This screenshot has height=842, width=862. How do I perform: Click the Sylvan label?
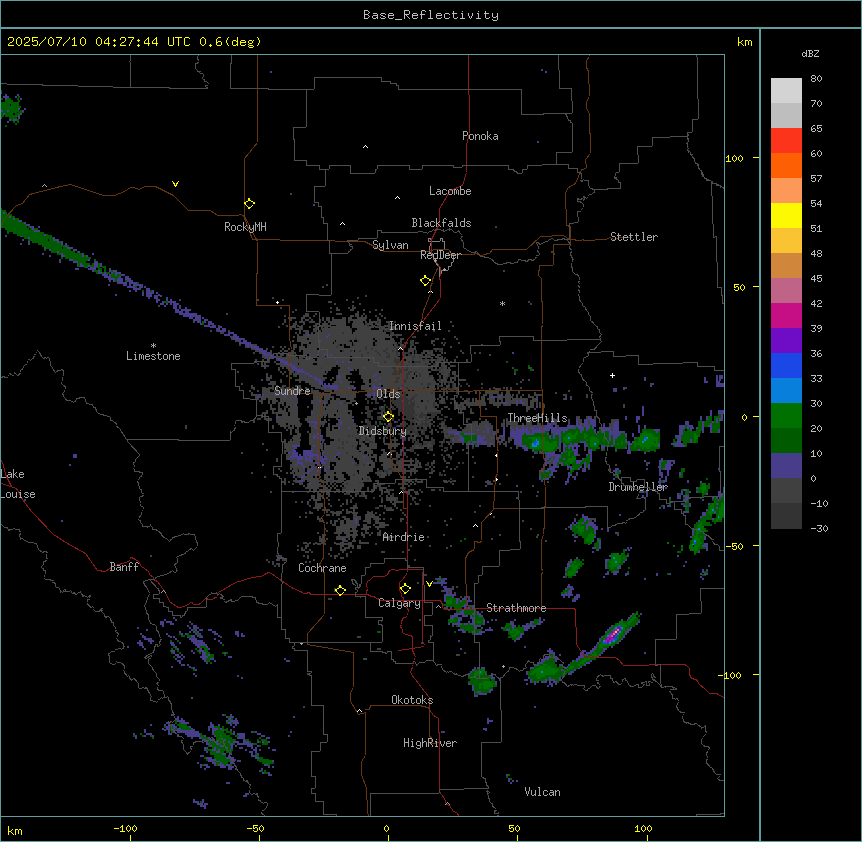click(x=390, y=245)
